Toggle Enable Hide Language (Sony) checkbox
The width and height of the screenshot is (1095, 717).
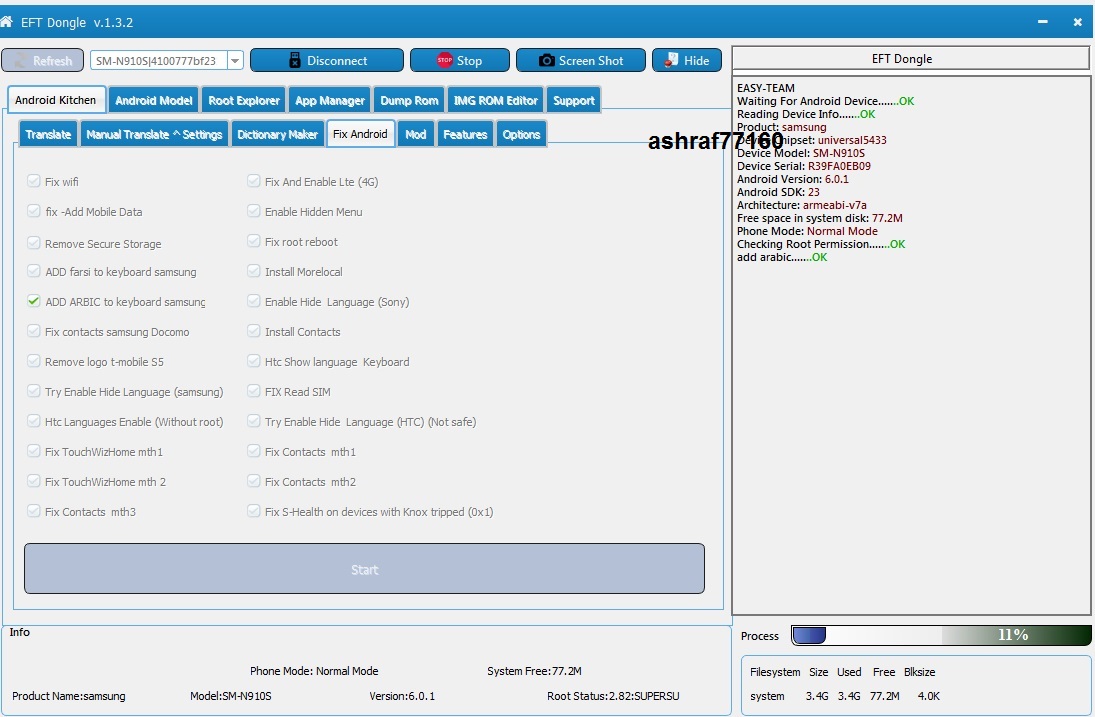pyautogui.click(x=253, y=301)
